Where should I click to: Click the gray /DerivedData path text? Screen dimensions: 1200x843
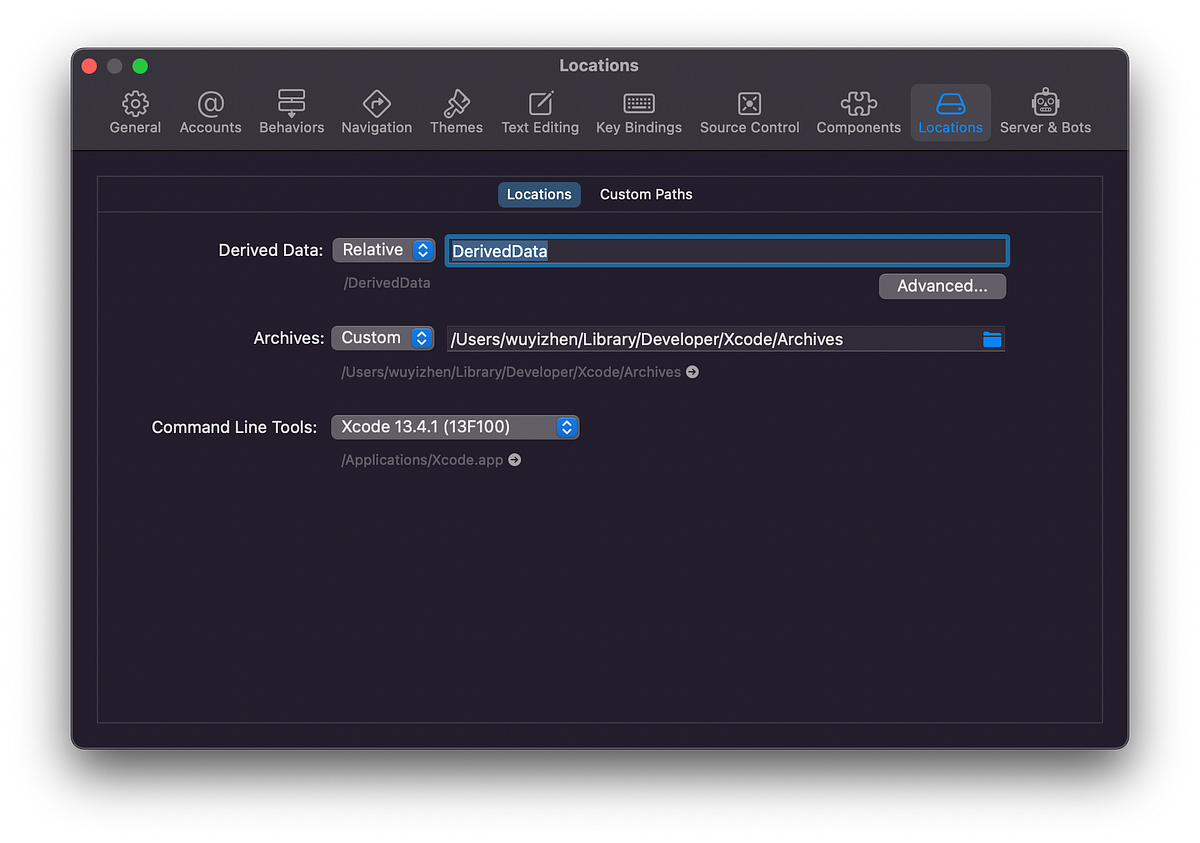(387, 283)
